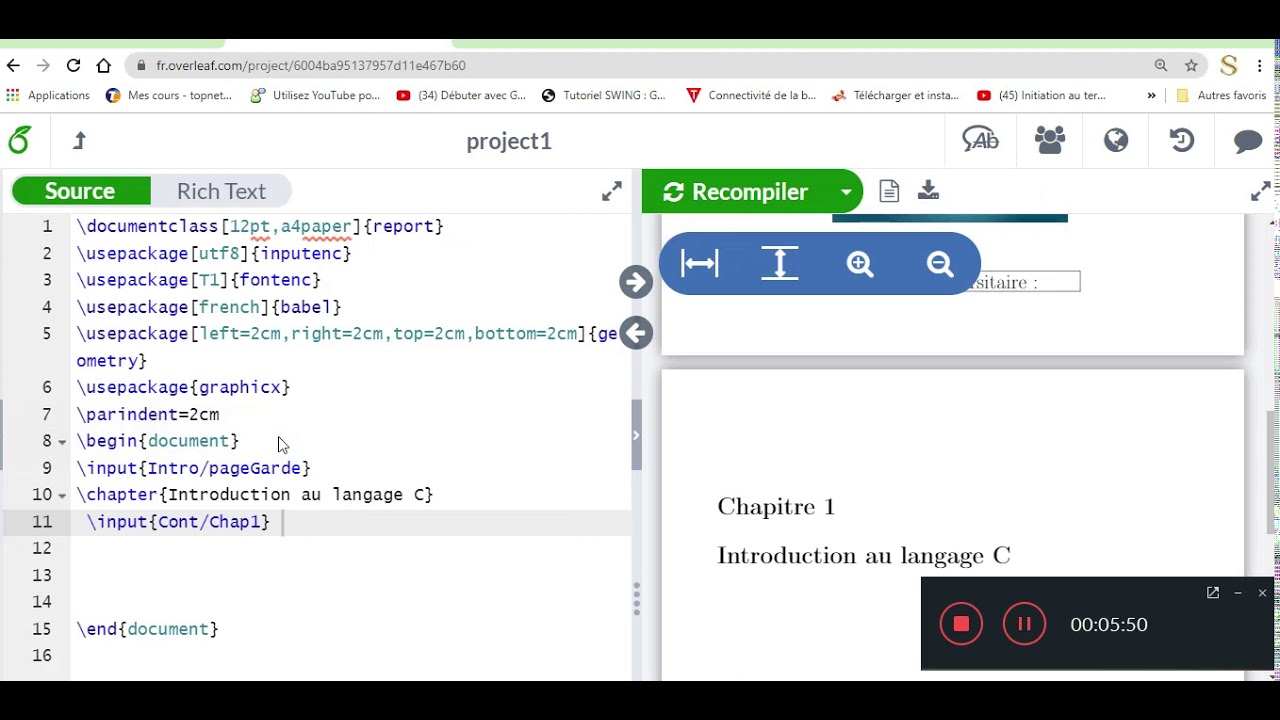This screenshot has height=720, width=1280.
Task: Open the share project people icon
Action: click(1050, 140)
